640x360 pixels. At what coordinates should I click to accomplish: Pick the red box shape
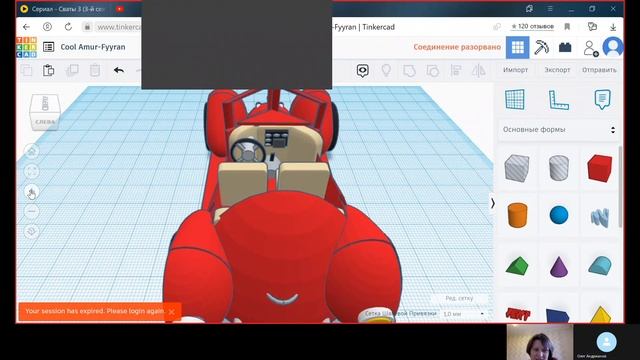[600, 168]
